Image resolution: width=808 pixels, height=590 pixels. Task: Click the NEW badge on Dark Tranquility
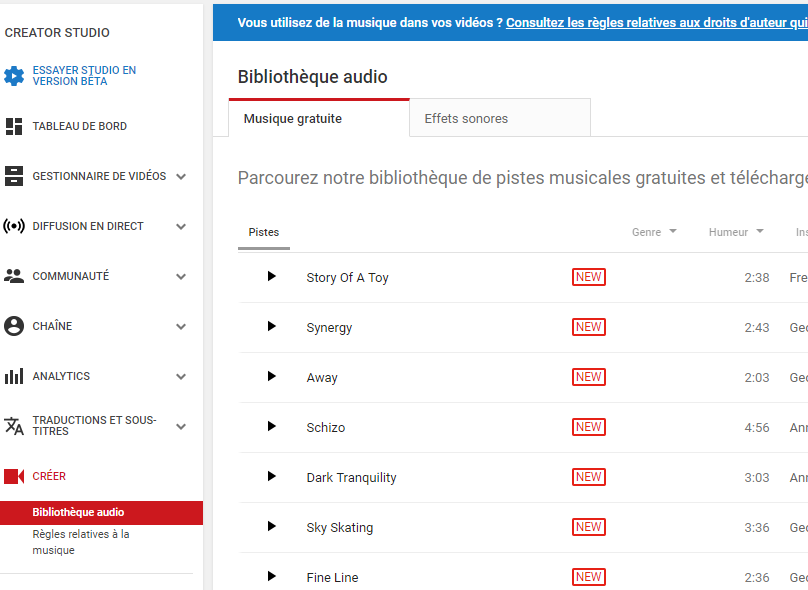588,477
